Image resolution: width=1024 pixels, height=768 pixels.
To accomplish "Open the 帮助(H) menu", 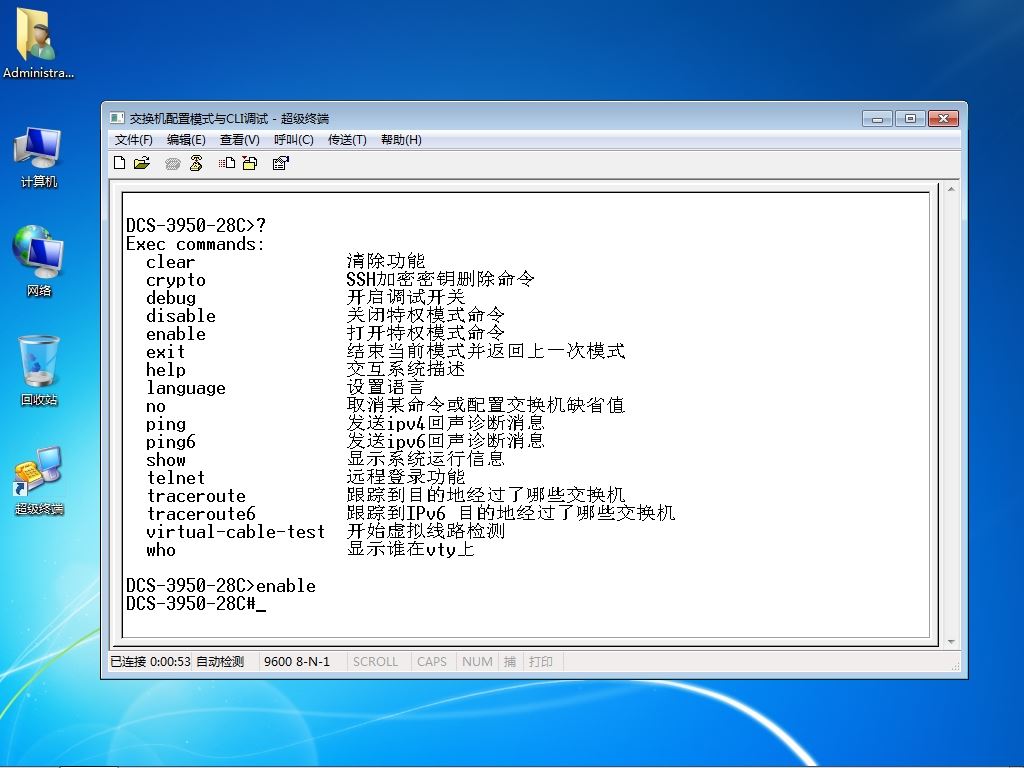I will tap(401, 140).
